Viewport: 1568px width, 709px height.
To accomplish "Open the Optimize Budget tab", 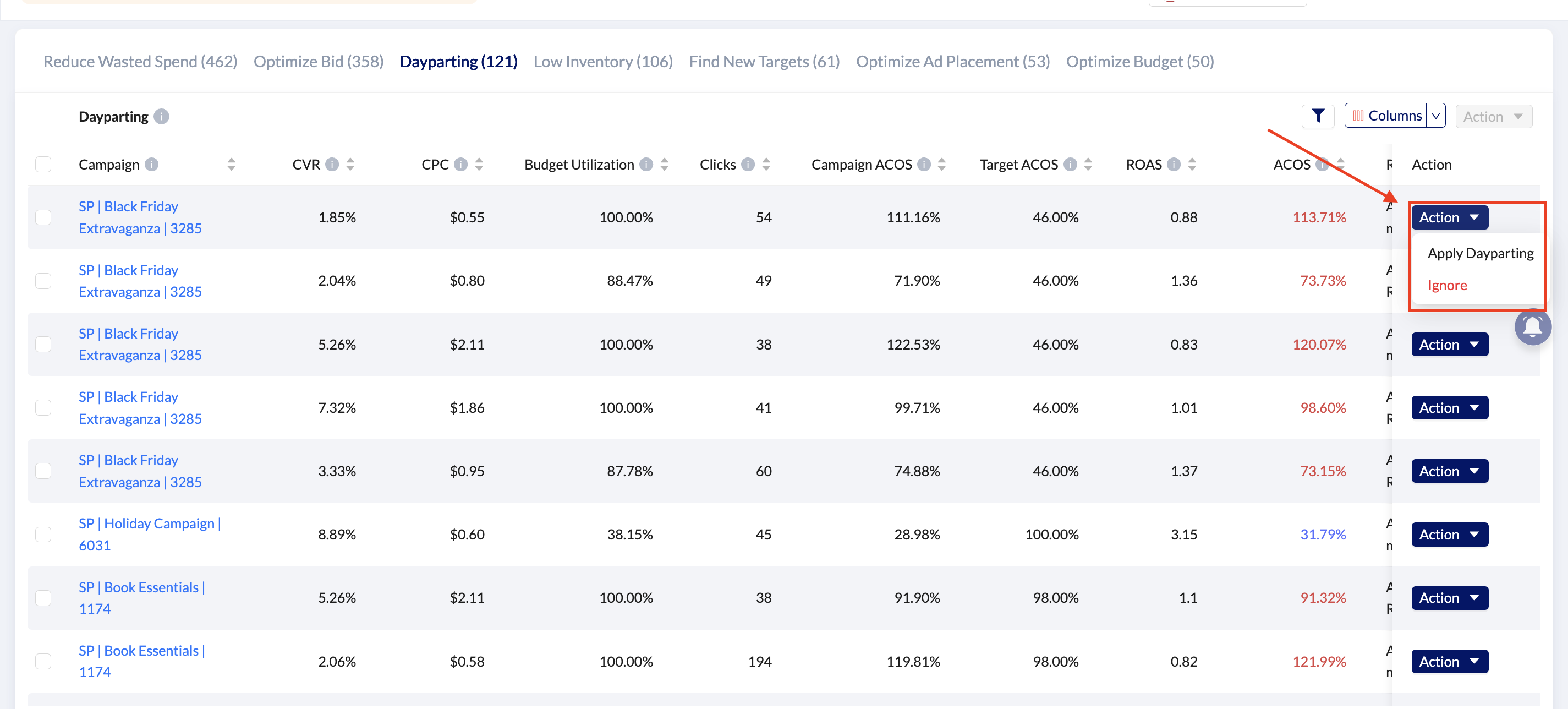I will (x=1139, y=62).
